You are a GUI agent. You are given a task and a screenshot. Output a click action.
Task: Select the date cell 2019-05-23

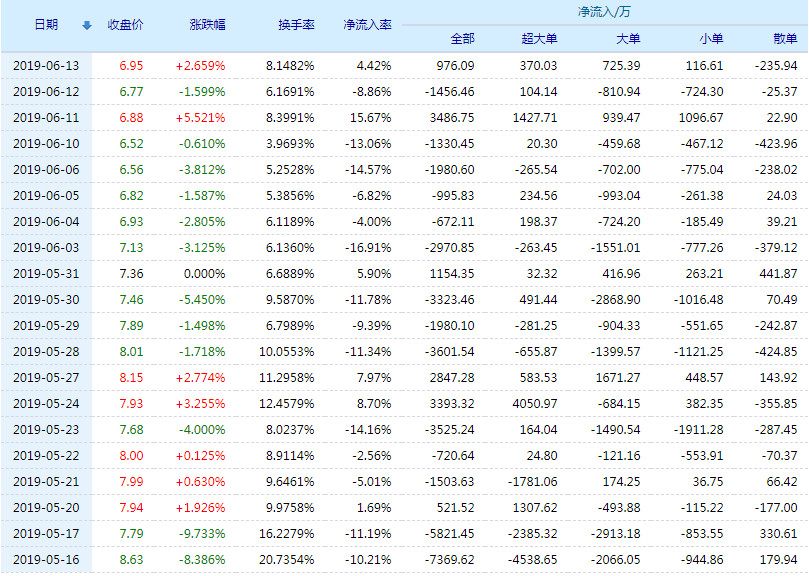pyautogui.click(x=46, y=429)
